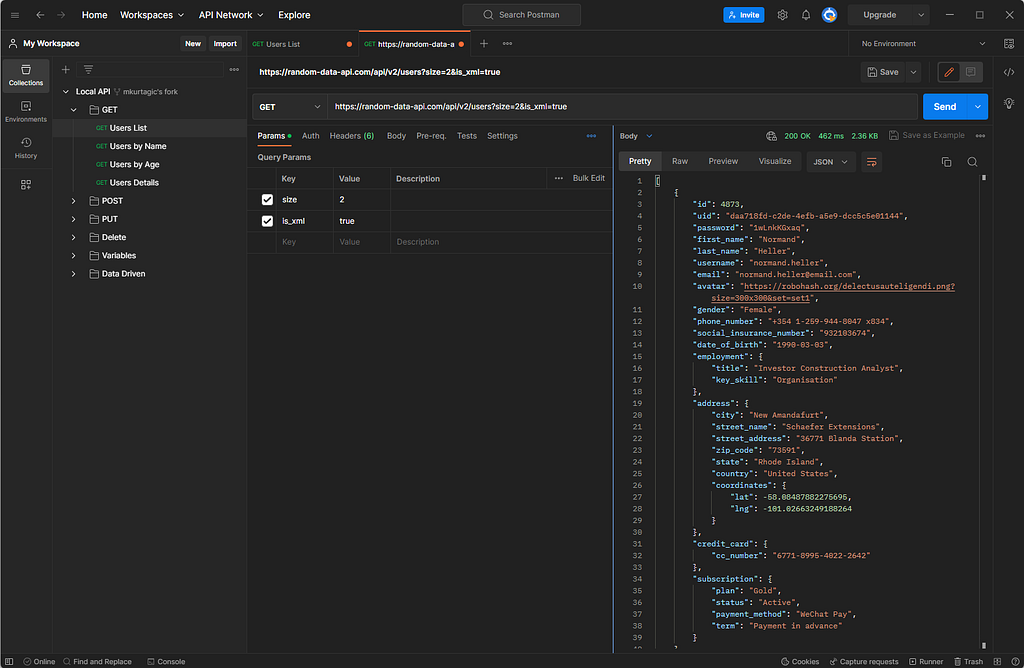The height and width of the screenshot is (668, 1024).
Task: Open the response options three-dot menu
Action: 980,136
